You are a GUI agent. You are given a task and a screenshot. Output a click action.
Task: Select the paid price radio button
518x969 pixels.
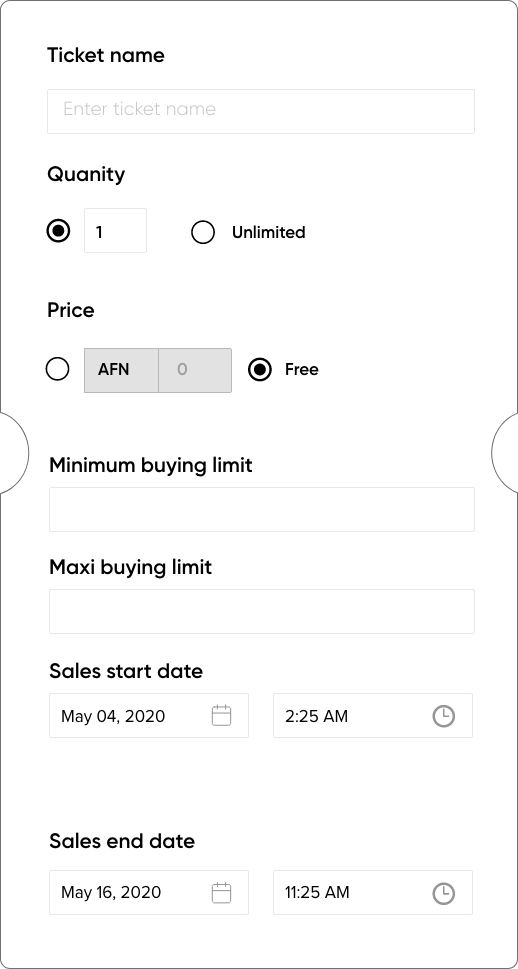pyautogui.click(x=57, y=369)
